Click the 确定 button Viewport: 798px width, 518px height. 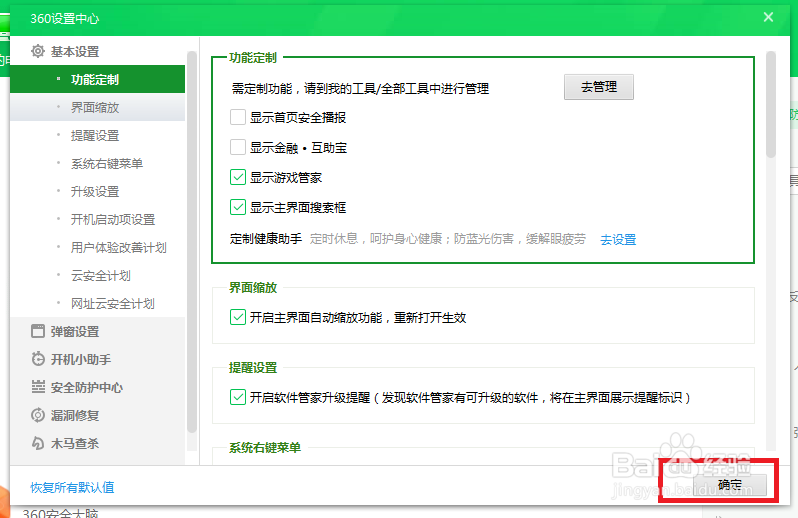coord(730,484)
